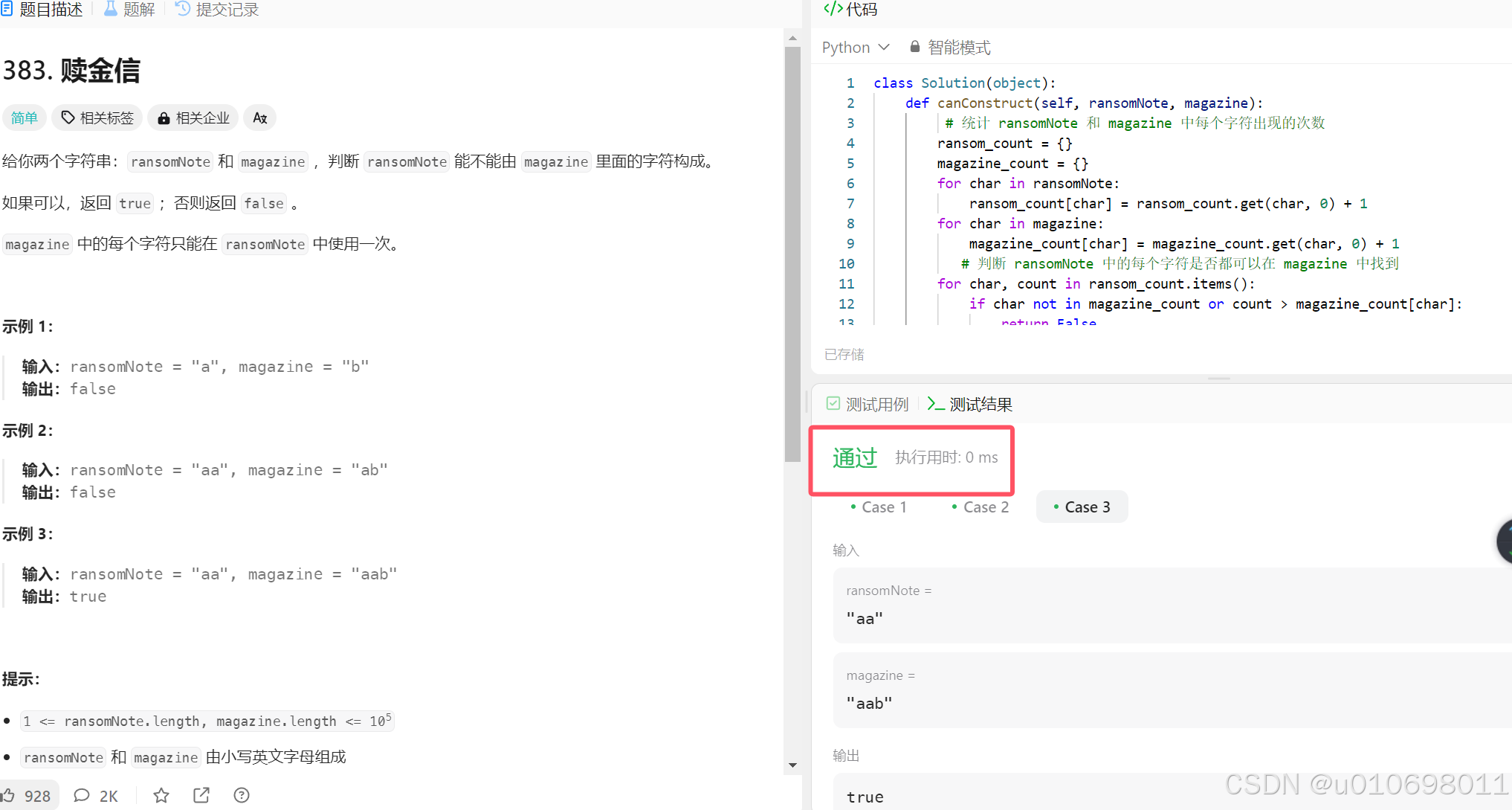Favorite problem with star icon
The image size is (1512, 810).
click(x=161, y=795)
